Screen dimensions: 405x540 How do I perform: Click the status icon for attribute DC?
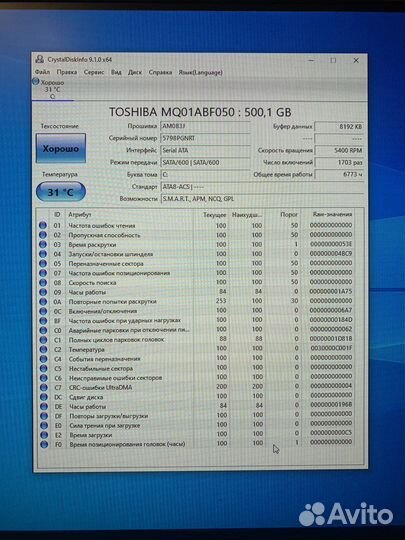click(43, 397)
